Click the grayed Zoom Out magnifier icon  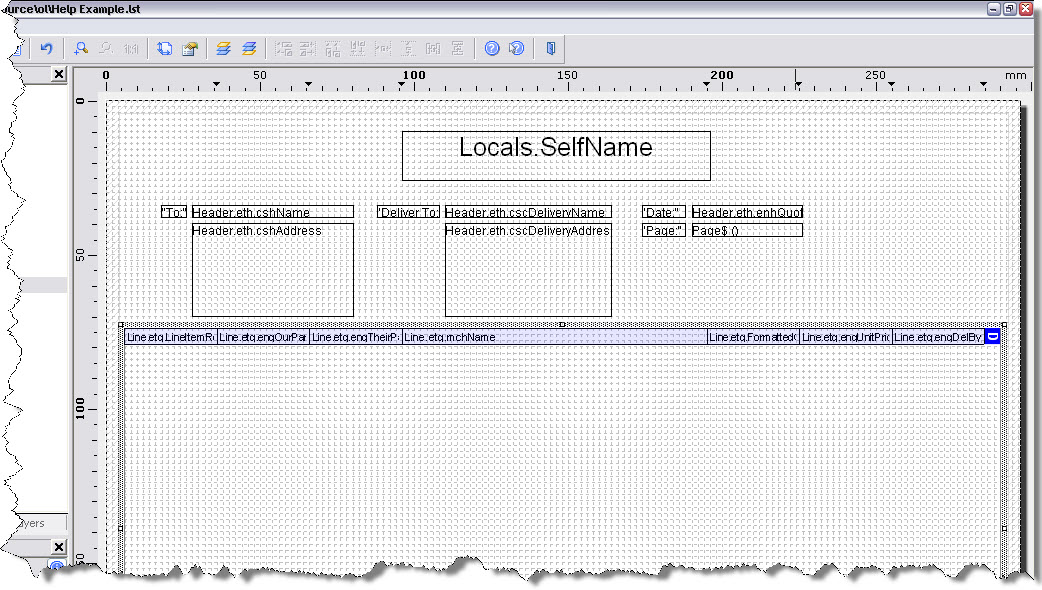point(106,49)
